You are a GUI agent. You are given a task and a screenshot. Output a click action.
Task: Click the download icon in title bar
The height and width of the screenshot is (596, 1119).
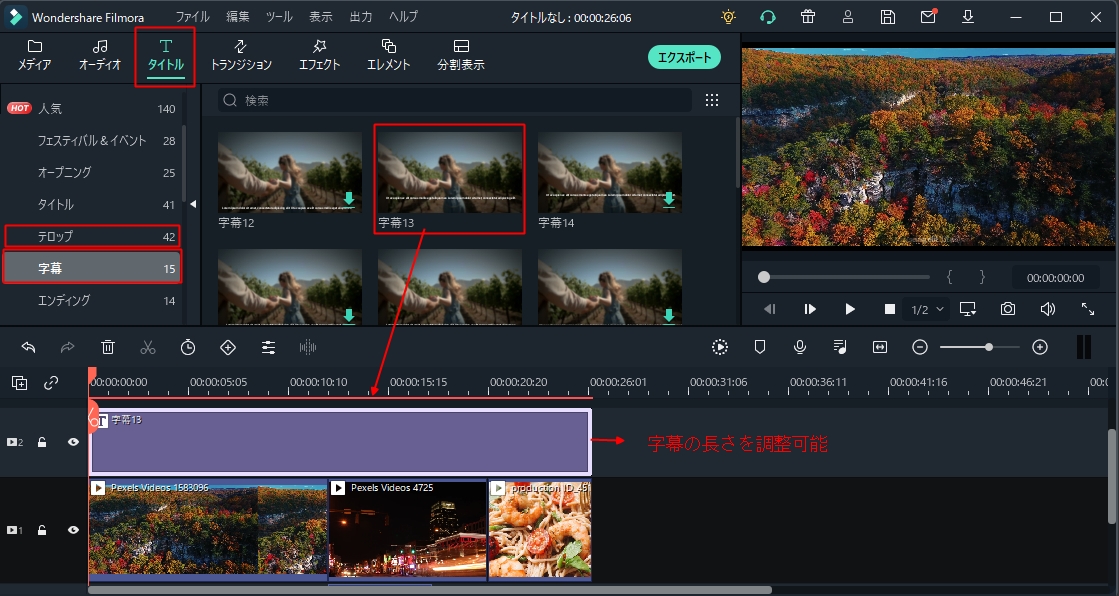click(968, 17)
